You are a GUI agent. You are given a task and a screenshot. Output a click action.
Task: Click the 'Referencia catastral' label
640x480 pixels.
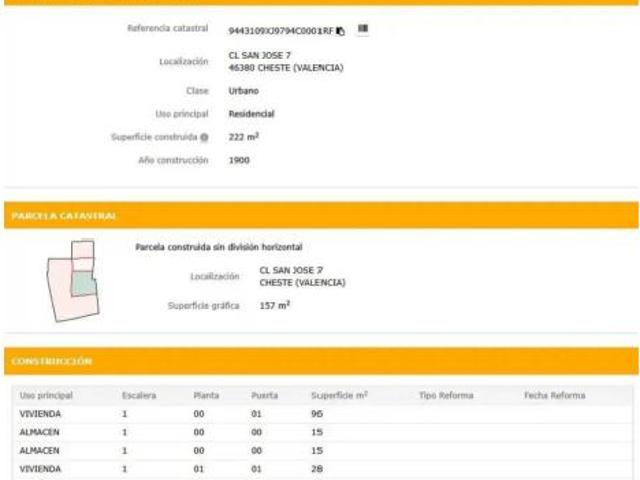pyautogui.click(x=167, y=28)
